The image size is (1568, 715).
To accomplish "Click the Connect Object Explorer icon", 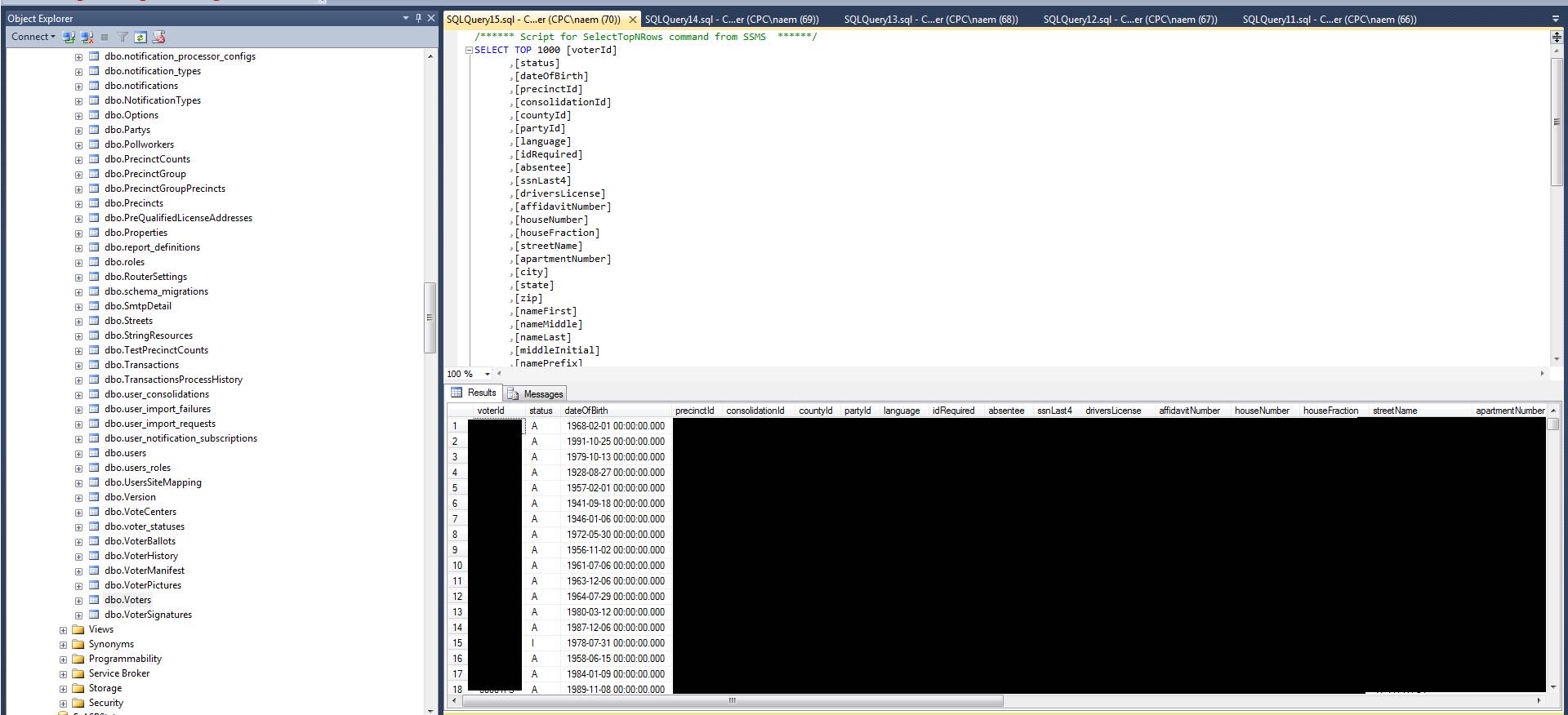I will [x=69, y=37].
